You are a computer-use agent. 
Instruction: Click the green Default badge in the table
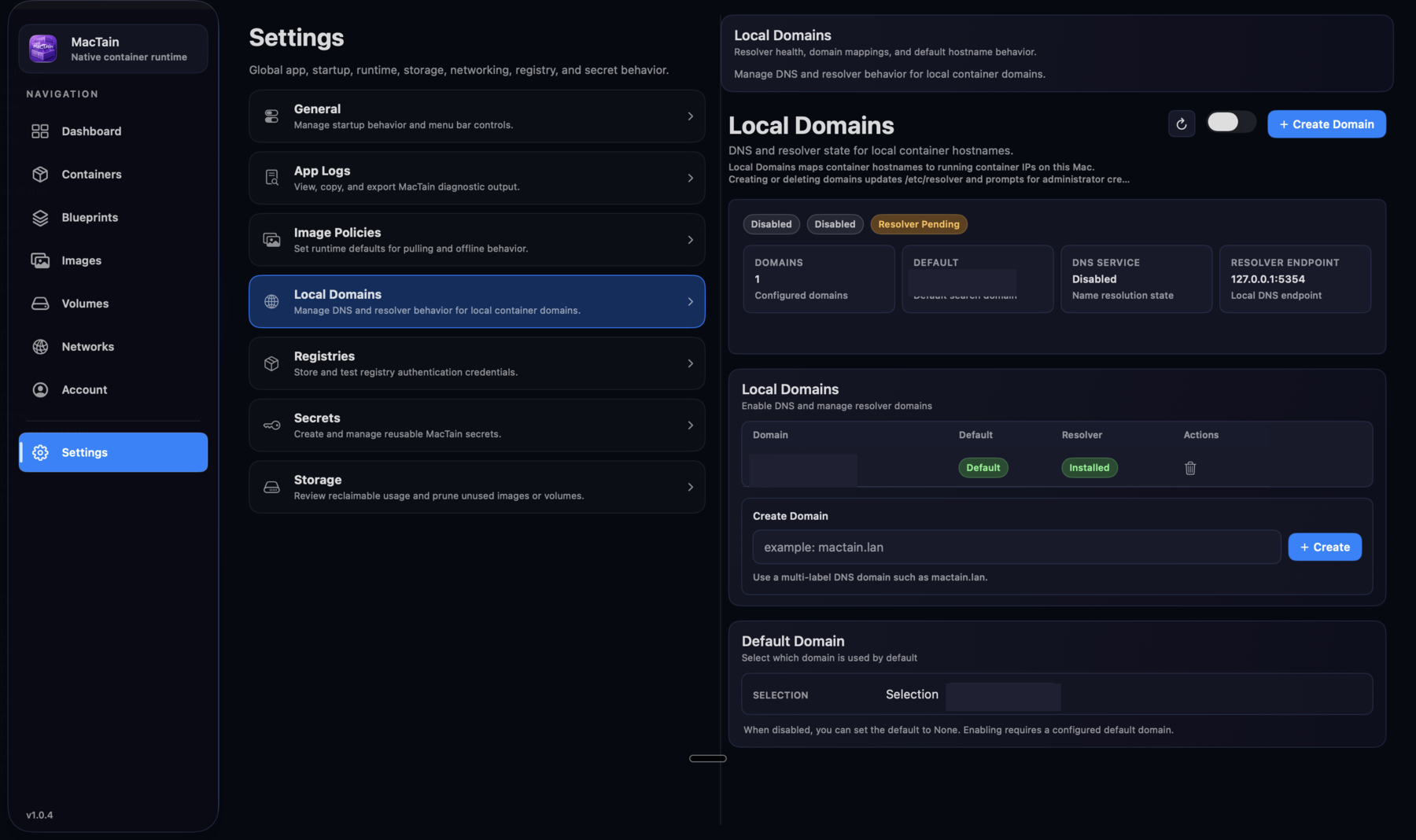(x=983, y=468)
